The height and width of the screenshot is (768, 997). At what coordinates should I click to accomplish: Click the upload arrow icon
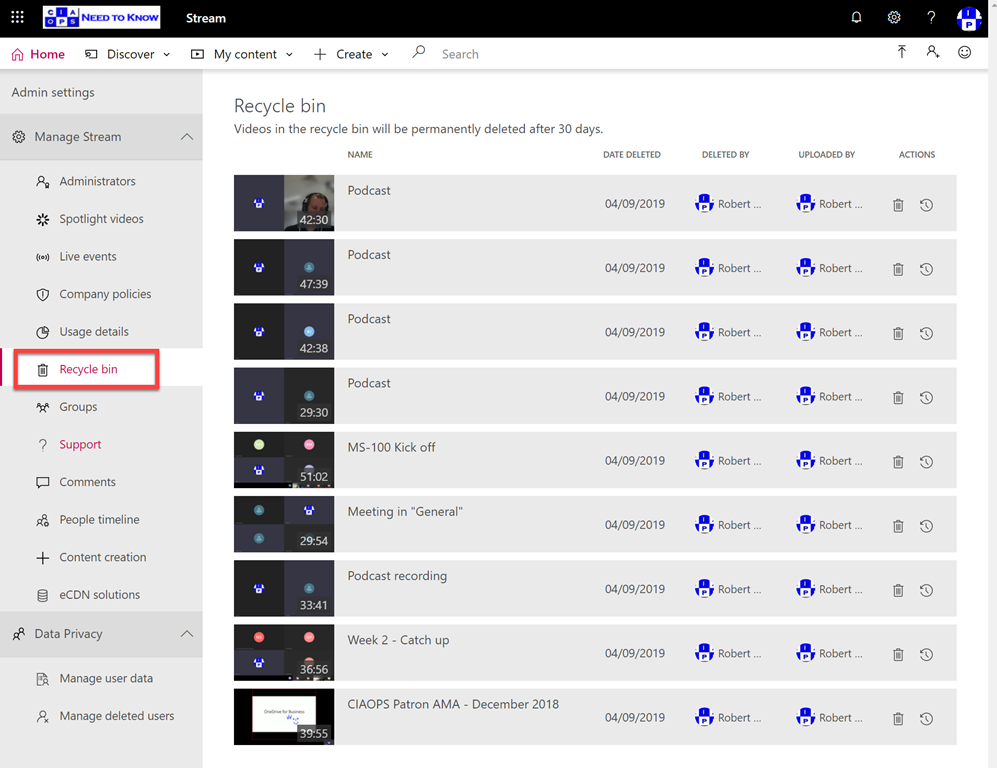coord(901,52)
